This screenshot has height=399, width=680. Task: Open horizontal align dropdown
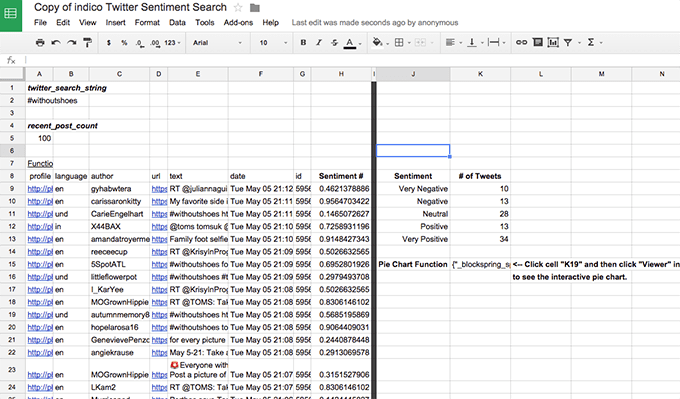[454, 43]
